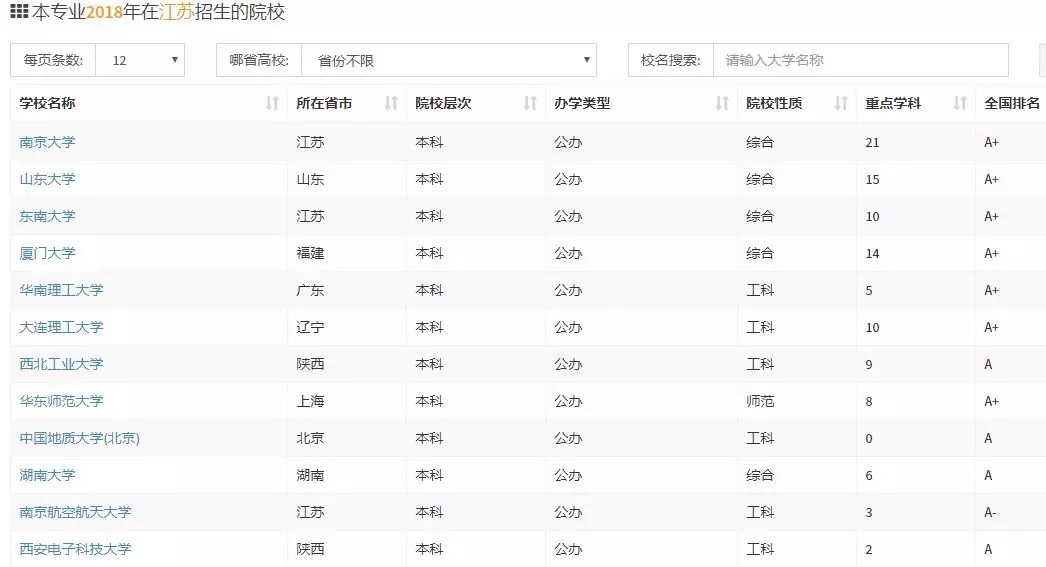Select 湖南 province cell in 湖南大学 row
The height and width of the screenshot is (567, 1046).
point(310,475)
